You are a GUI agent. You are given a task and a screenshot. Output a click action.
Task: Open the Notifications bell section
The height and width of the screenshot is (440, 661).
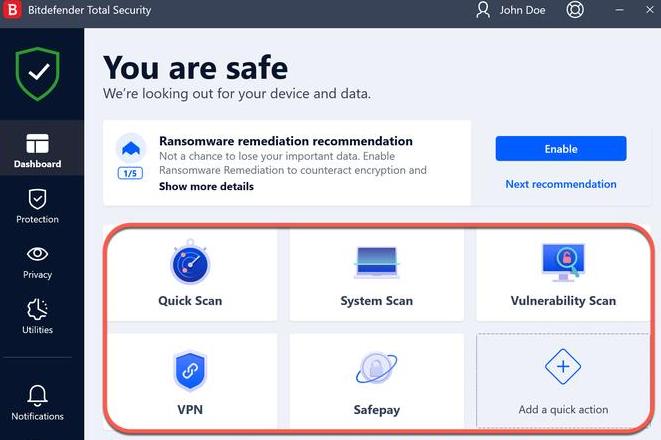click(38, 403)
